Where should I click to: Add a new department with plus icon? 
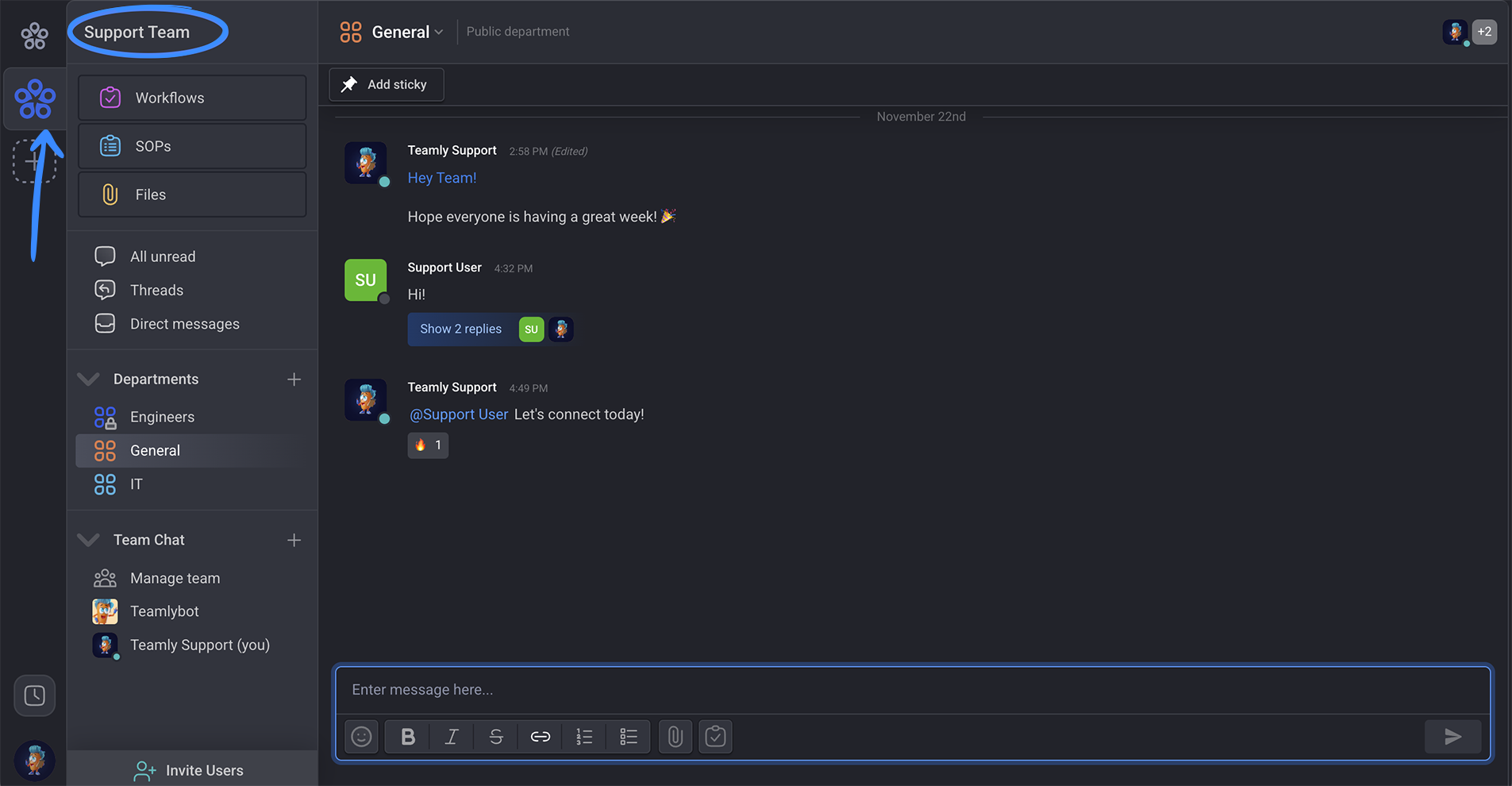click(x=294, y=380)
